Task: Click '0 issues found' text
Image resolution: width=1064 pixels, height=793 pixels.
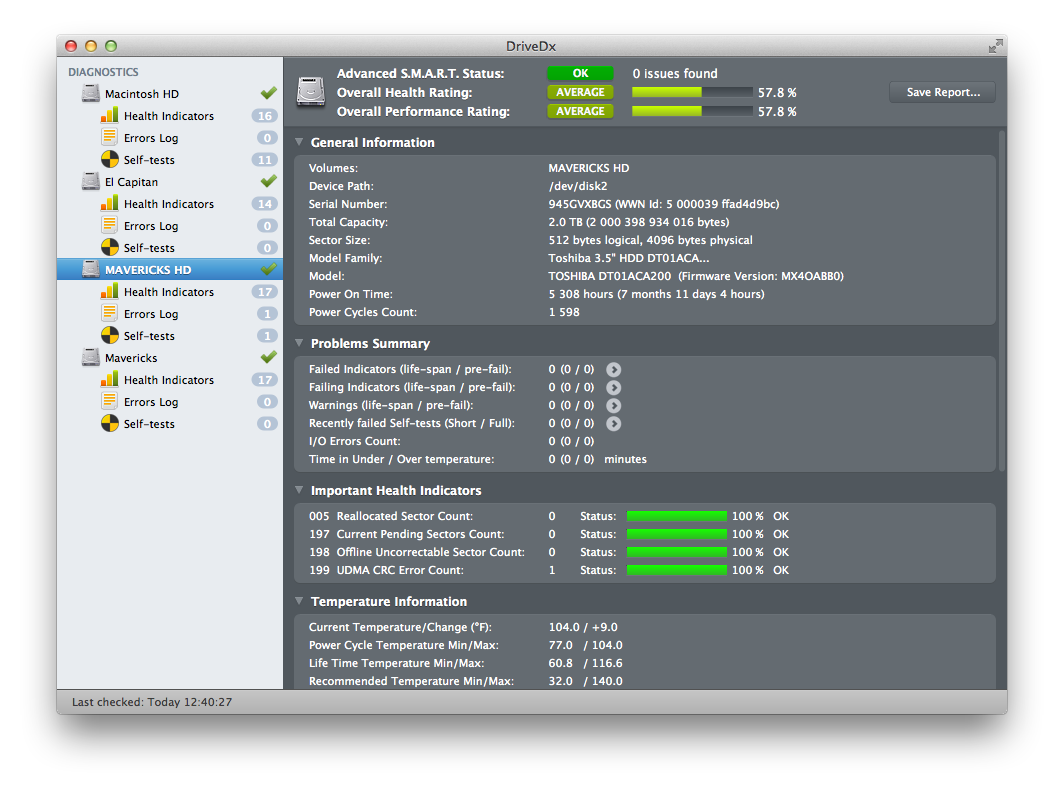Action: [674, 73]
